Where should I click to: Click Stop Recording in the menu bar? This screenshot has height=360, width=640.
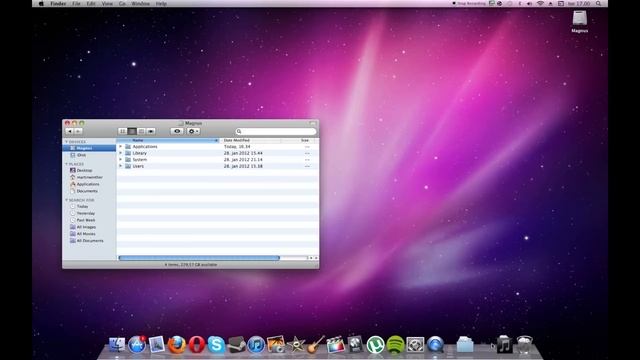[469, 4]
